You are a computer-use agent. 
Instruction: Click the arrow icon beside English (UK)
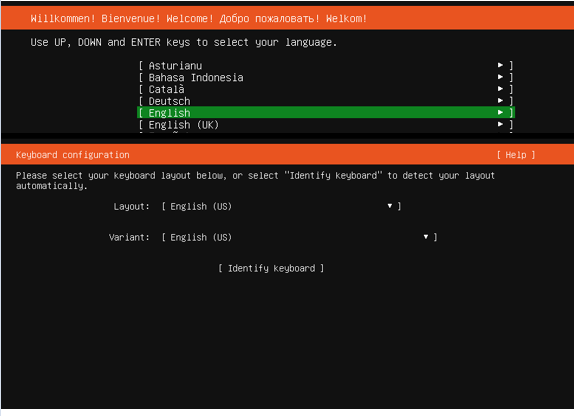[500, 124]
